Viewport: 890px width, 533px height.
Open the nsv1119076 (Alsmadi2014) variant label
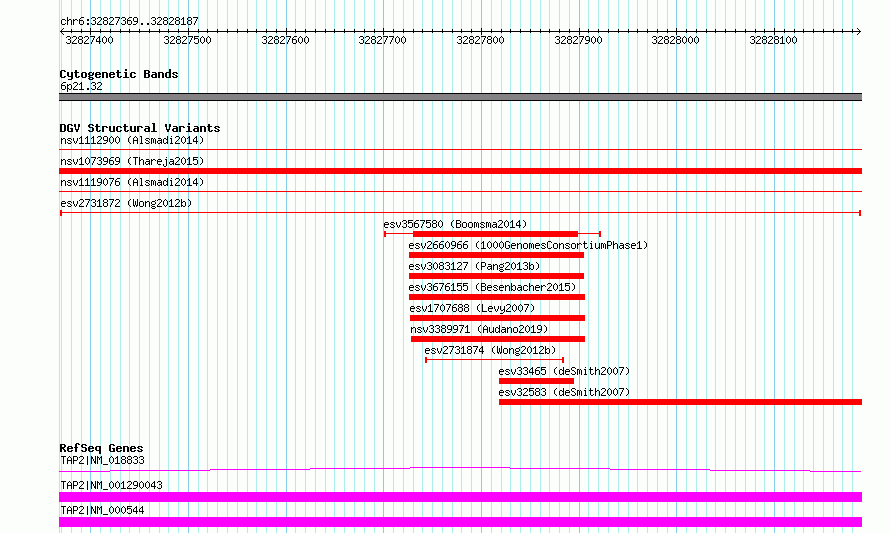point(132,182)
